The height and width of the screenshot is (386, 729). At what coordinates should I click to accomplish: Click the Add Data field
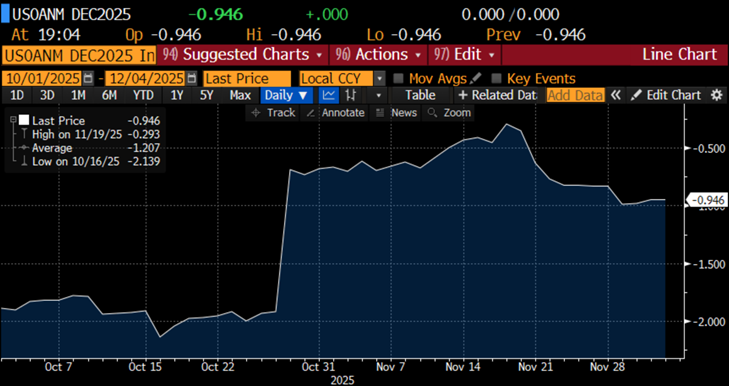pos(576,95)
